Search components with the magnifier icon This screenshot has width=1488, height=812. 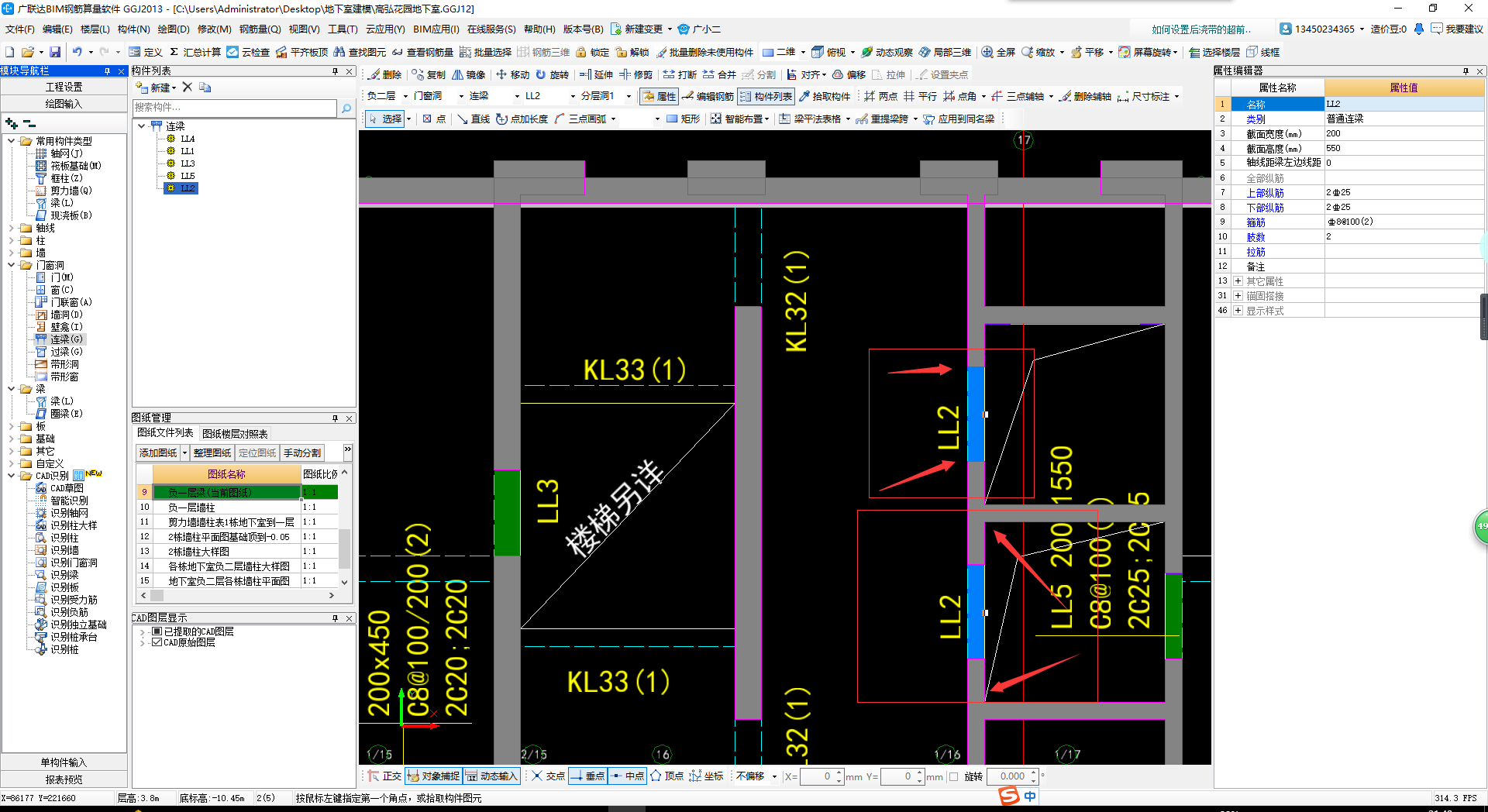click(x=346, y=108)
